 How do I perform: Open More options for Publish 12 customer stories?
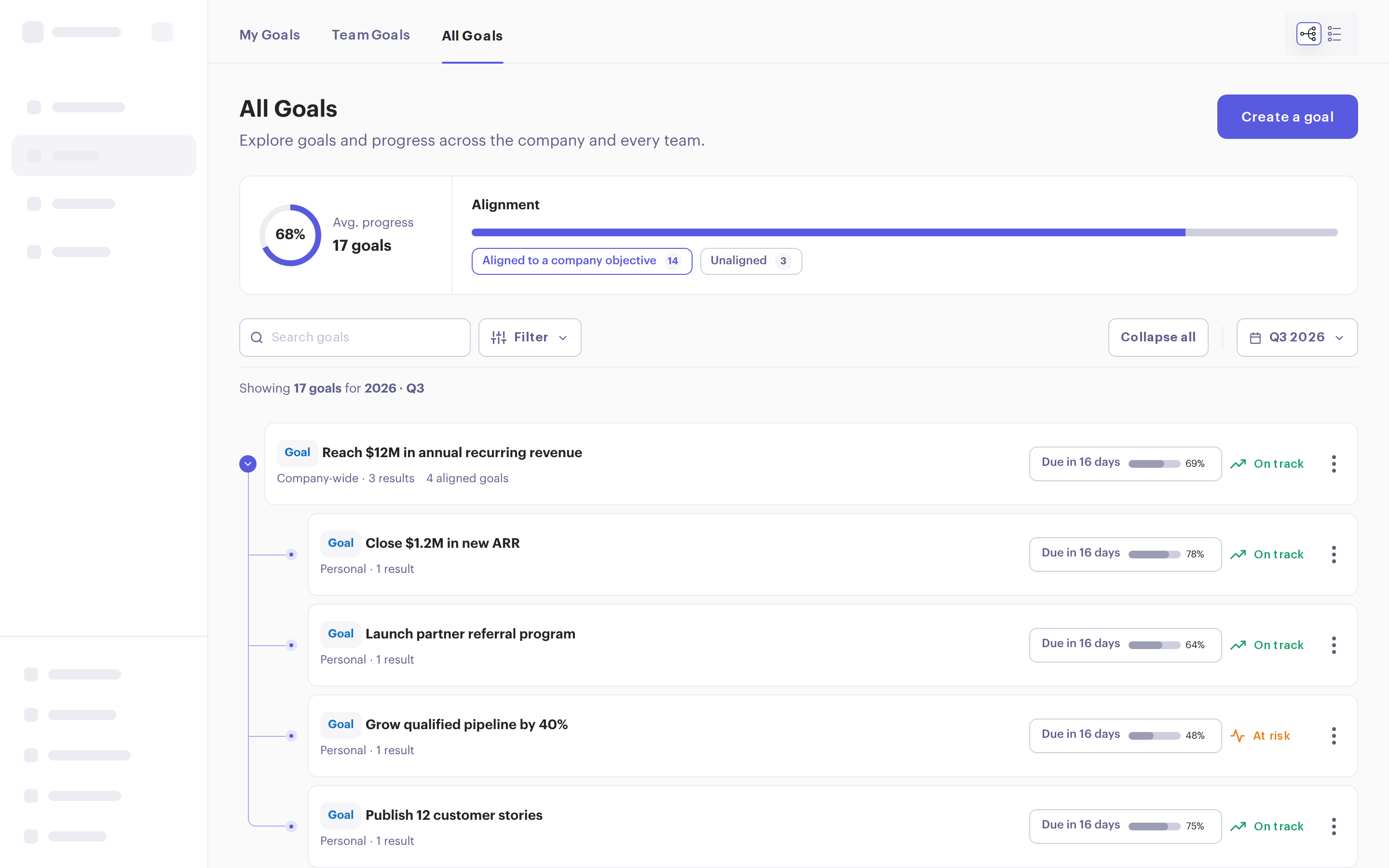(1334, 827)
